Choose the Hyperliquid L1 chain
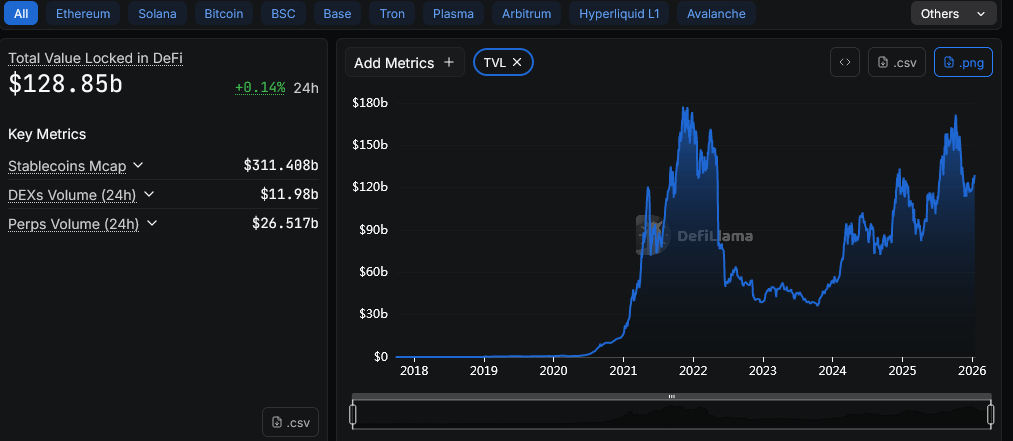This screenshot has width=1013, height=441. pos(619,14)
